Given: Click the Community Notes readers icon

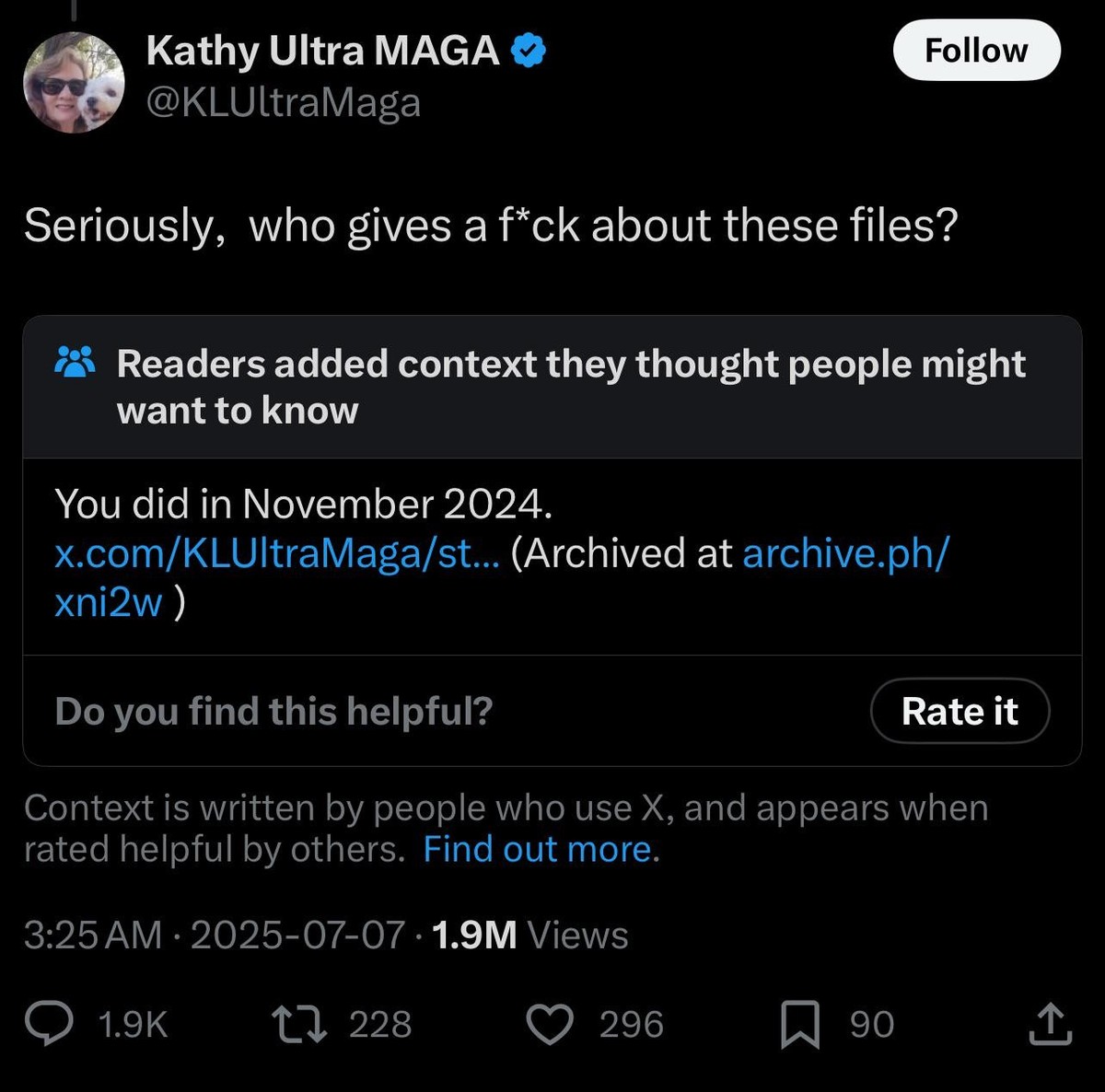Looking at the screenshot, I should (76, 363).
